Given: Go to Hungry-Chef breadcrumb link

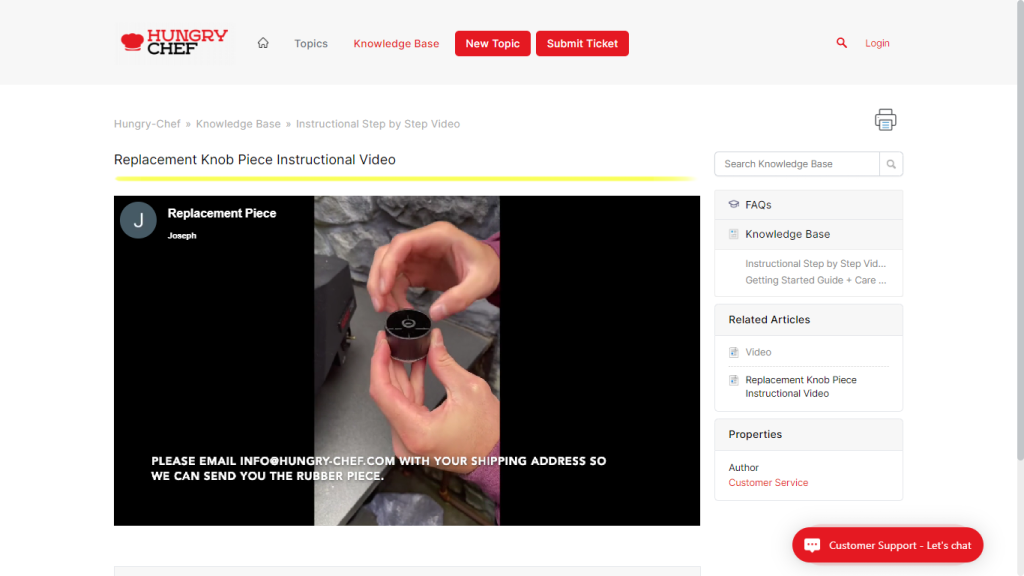Looking at the screenshot, I should coord(147,124).
